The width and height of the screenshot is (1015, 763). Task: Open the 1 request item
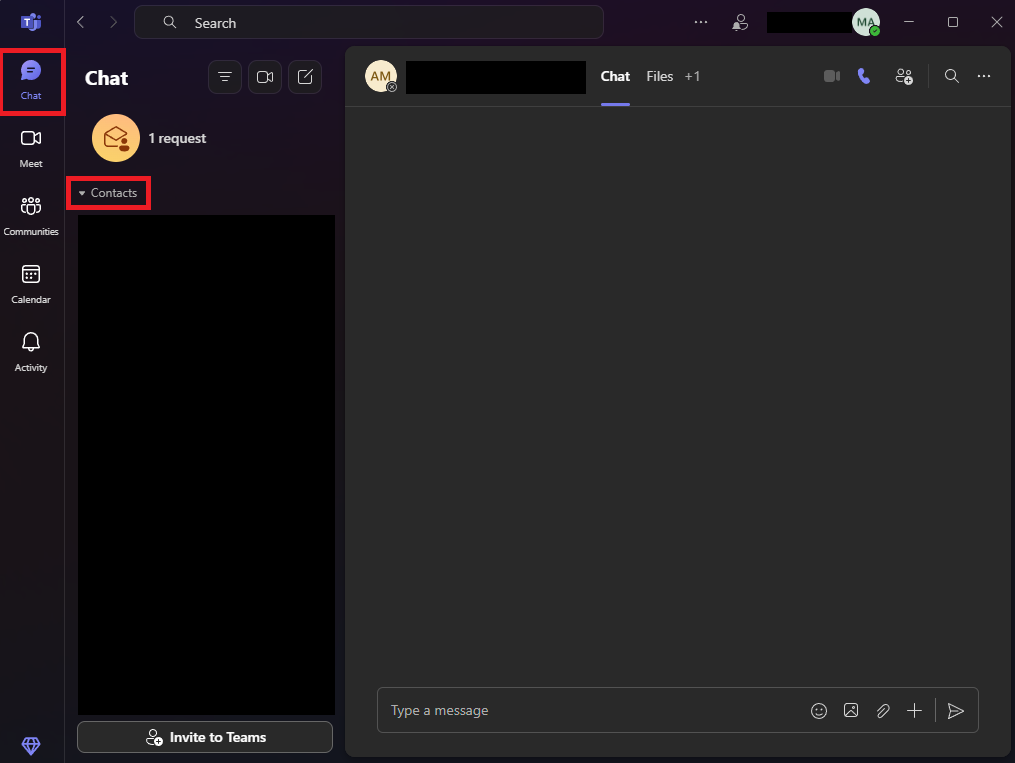click(206, 138)
